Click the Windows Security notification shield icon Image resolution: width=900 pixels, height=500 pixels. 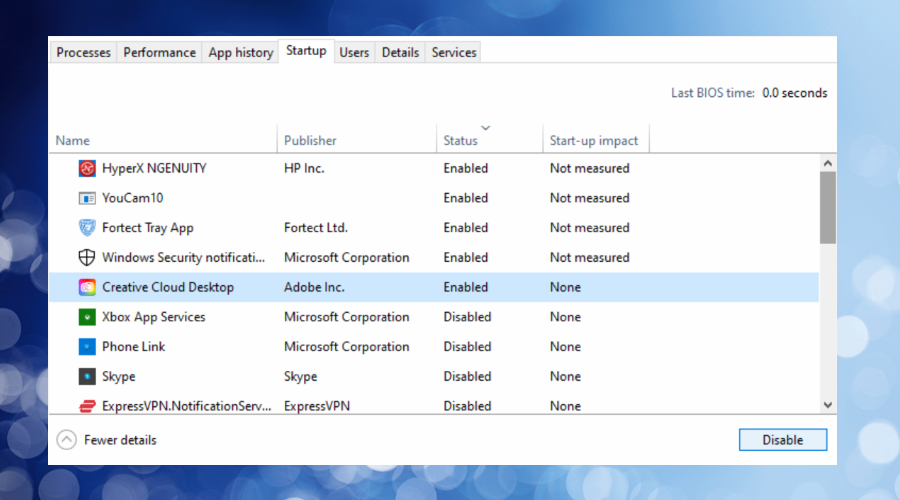pyautogui.click(x=87, y=257)
